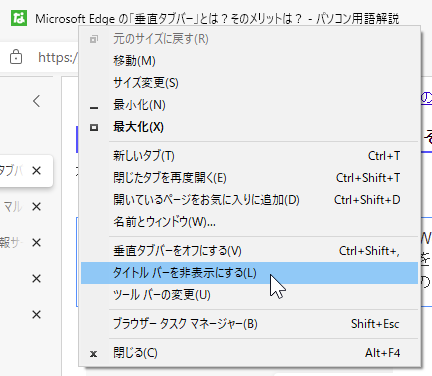
Task: Open a new tab via 新しいタブ(T)
Action: pos(249,156)
